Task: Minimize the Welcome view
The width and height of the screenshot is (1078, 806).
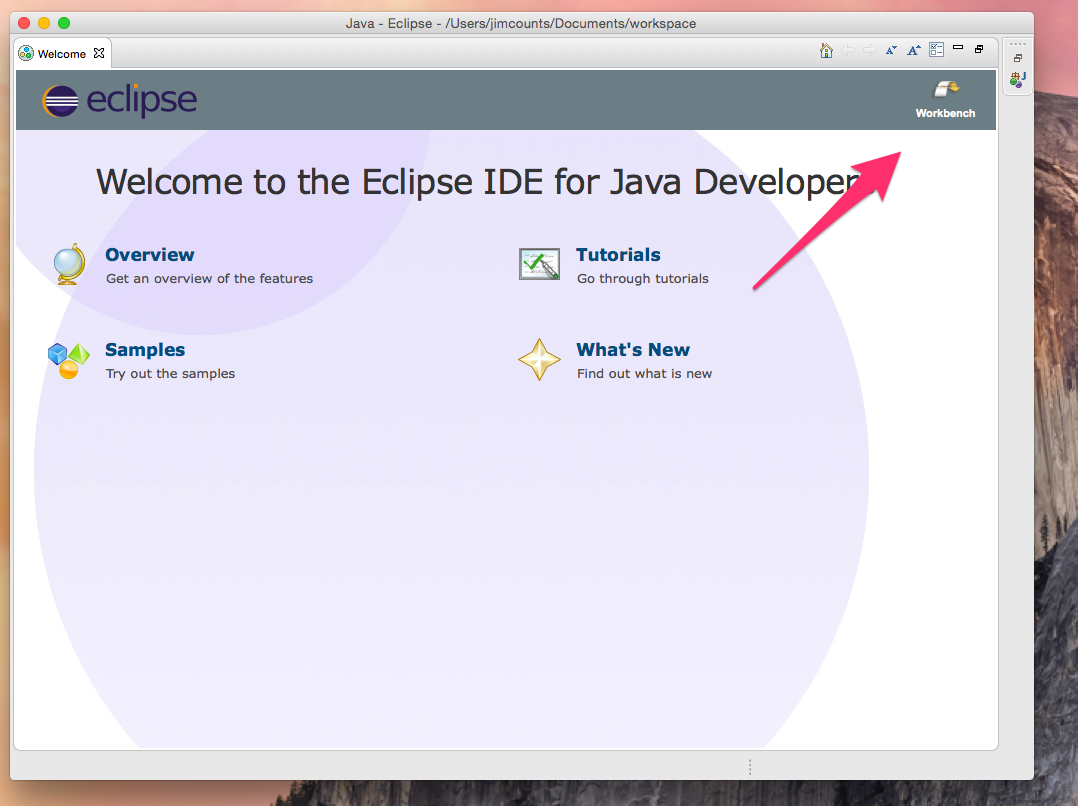Action: pos(958,48)
